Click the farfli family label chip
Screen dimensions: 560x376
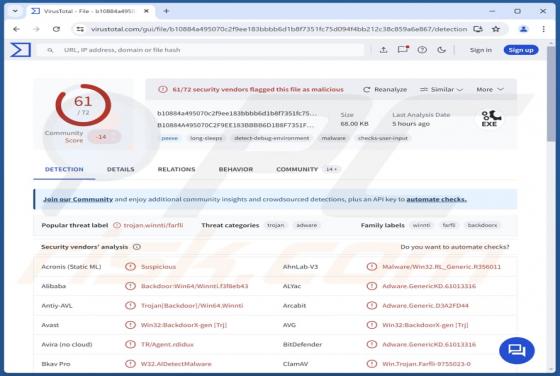click(449, 225)
